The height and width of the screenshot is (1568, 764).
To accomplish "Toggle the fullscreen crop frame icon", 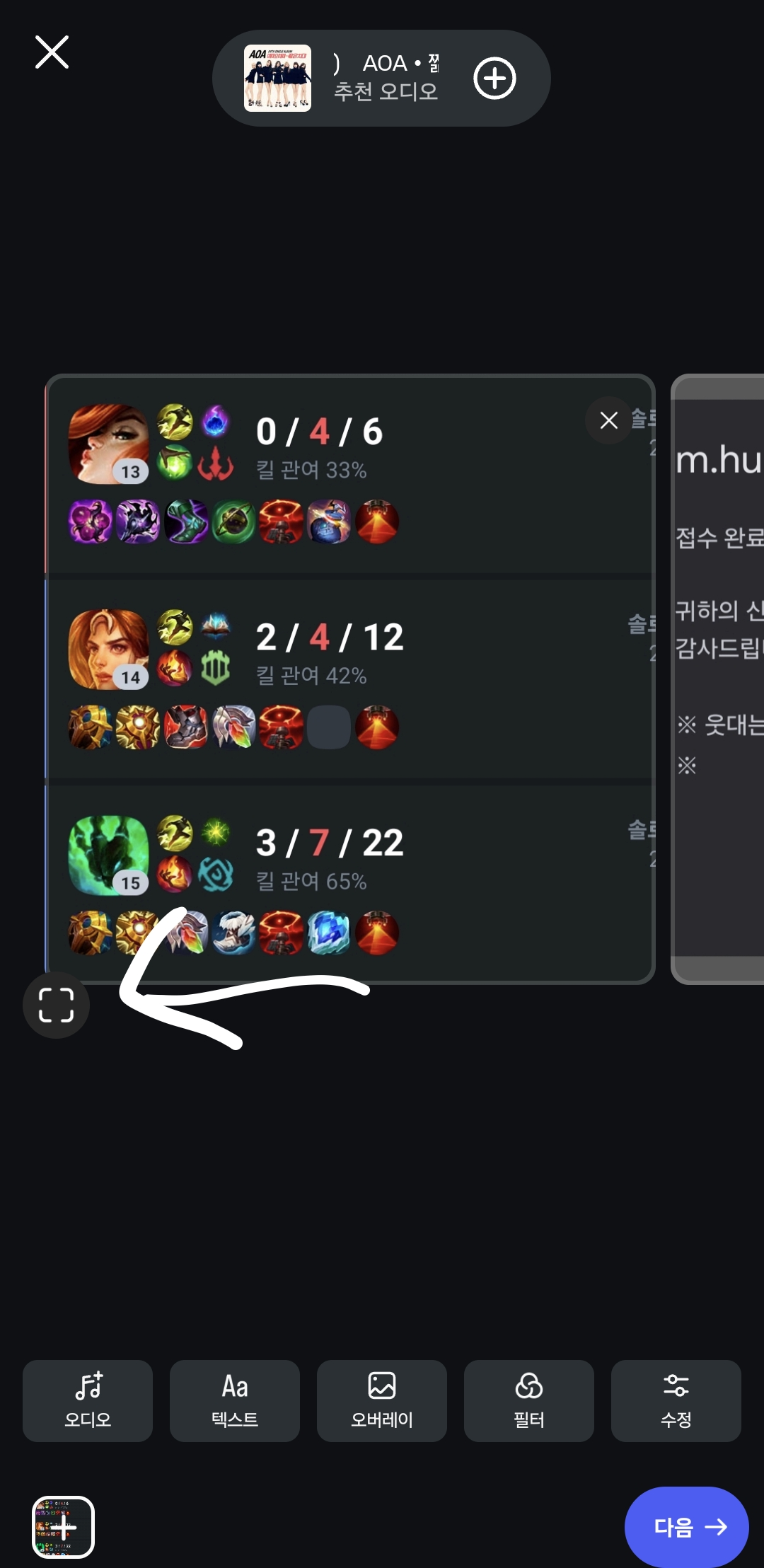I will point(56,1005).
